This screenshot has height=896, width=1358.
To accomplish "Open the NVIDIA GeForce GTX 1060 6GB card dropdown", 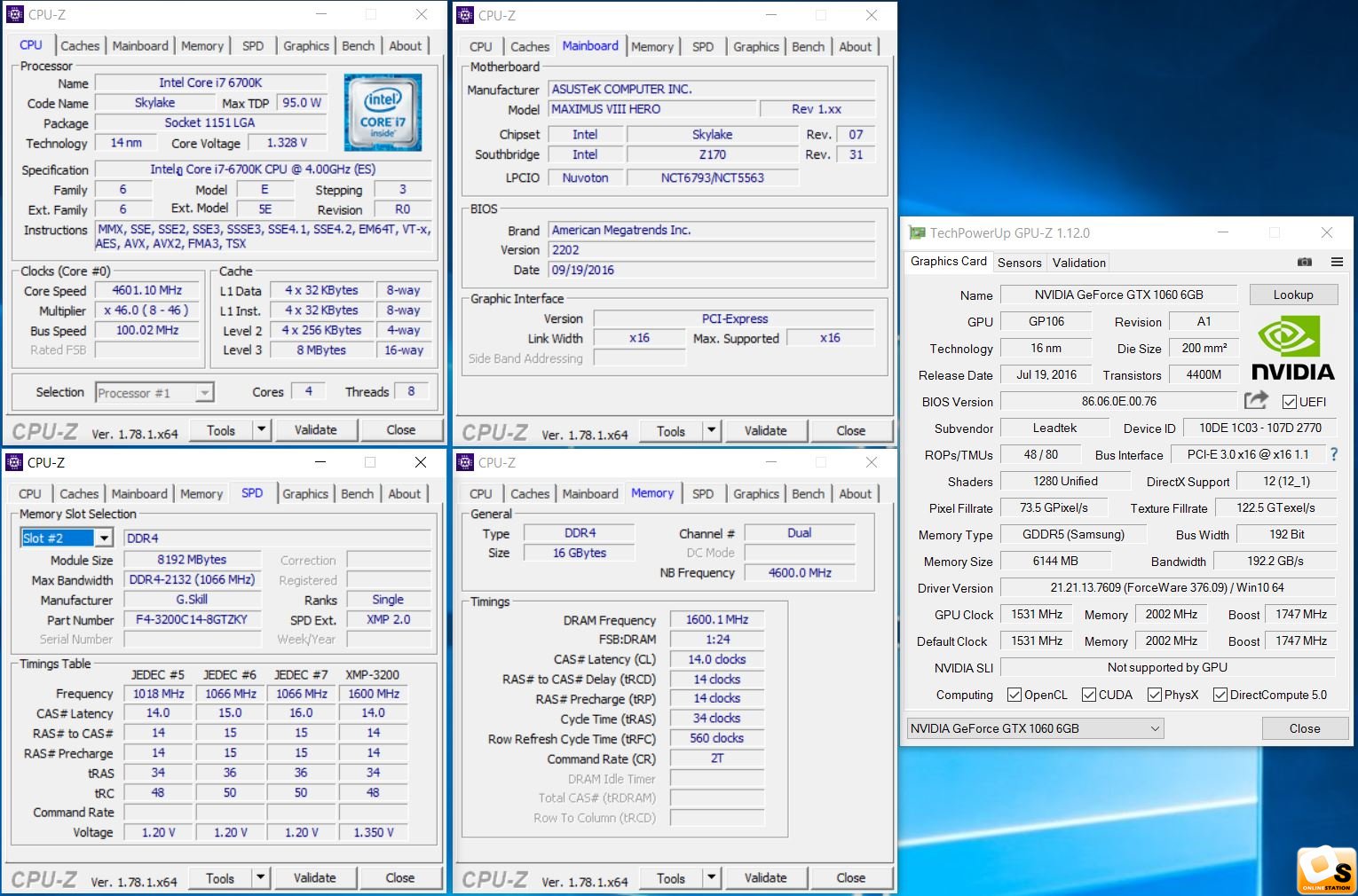I will click(x=1035, y=728).
